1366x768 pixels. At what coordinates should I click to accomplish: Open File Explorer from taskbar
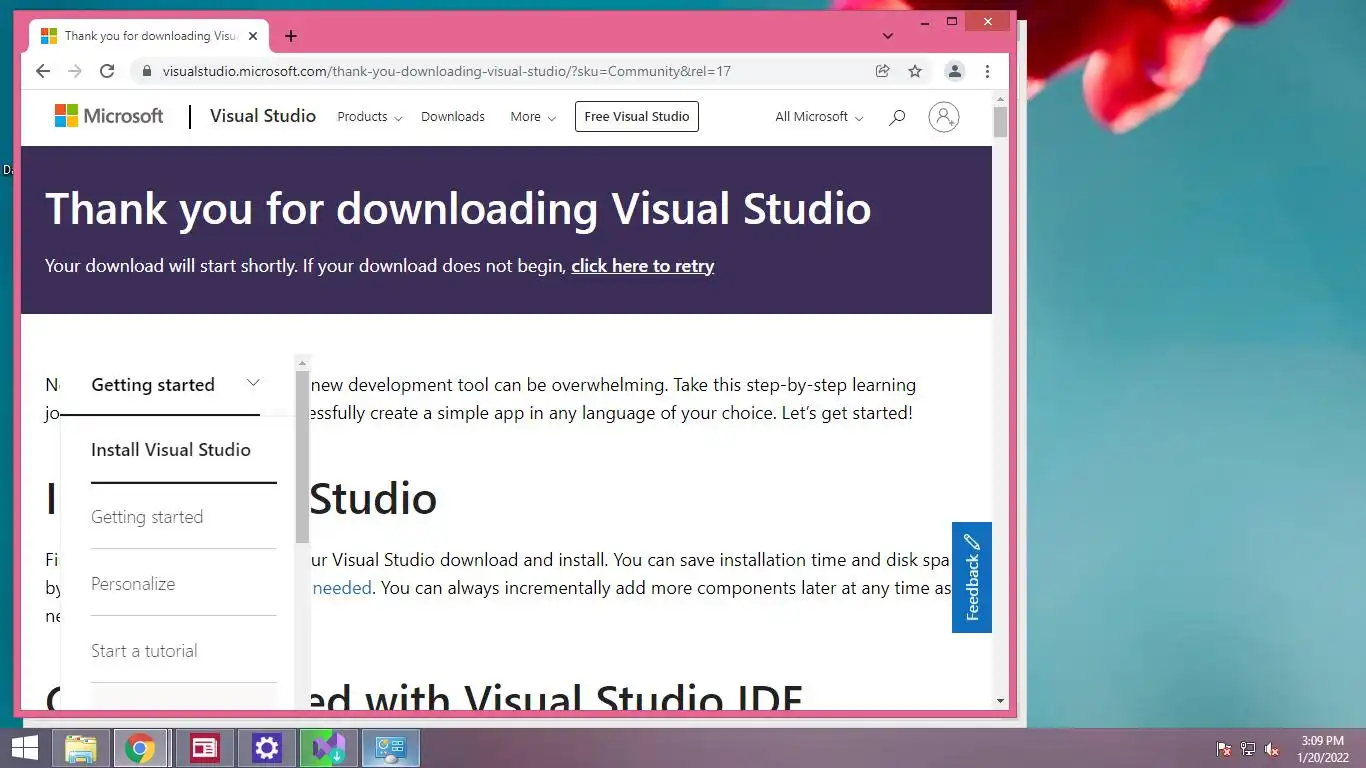(81, 748)
